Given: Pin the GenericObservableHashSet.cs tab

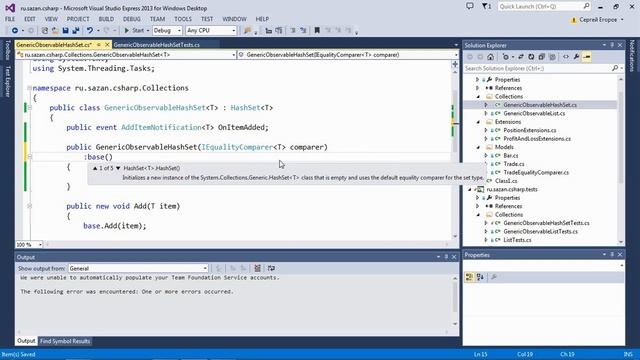Looking at the screenshot, I should (x=99, y=44).
